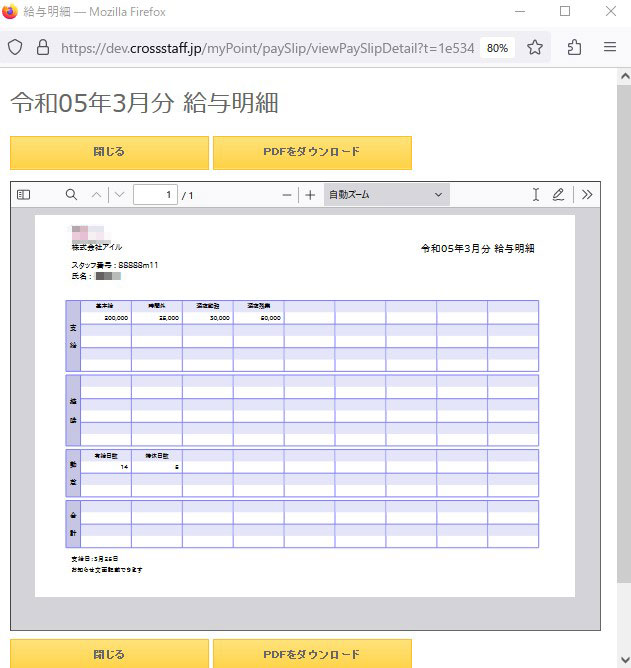The image size is (631, 668).
Task: Click the value 14 in attendance table
Action: (x=124, y=467)
